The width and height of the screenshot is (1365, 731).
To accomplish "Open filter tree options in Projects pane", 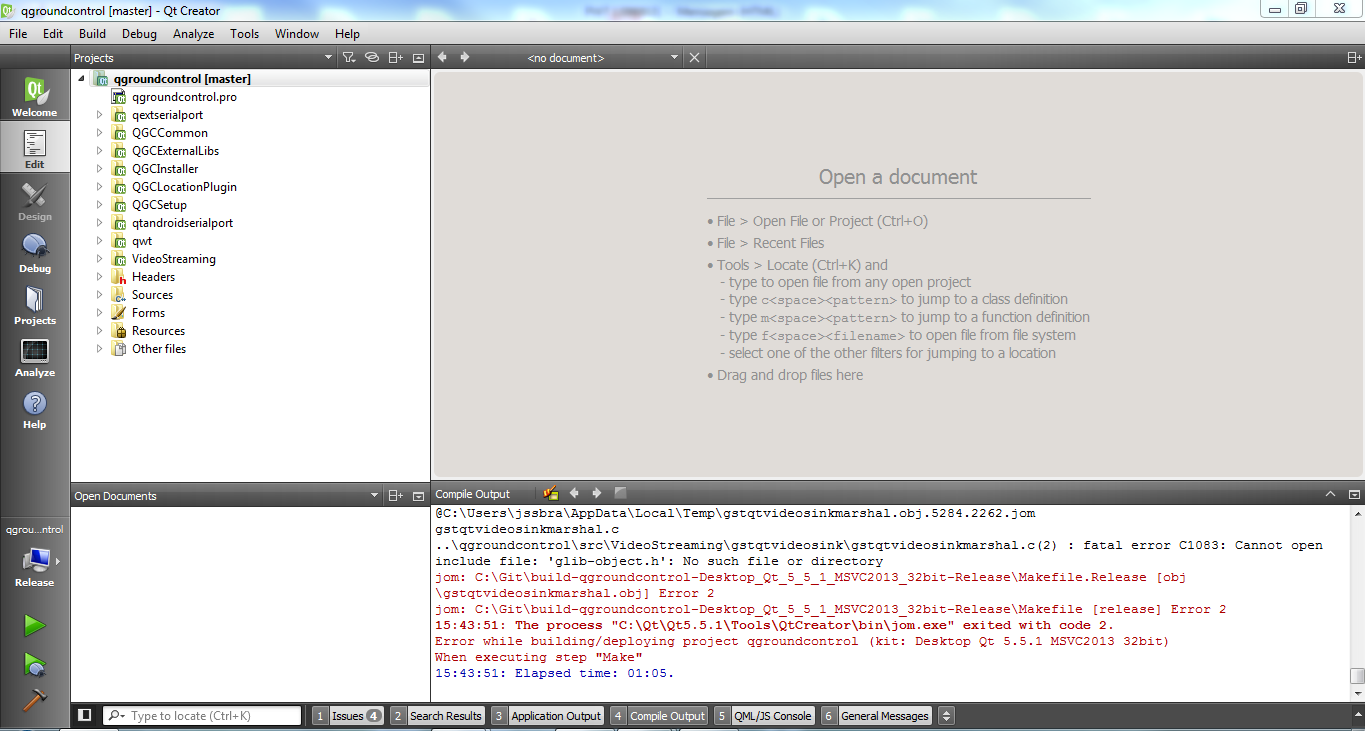I will point(349,58).
